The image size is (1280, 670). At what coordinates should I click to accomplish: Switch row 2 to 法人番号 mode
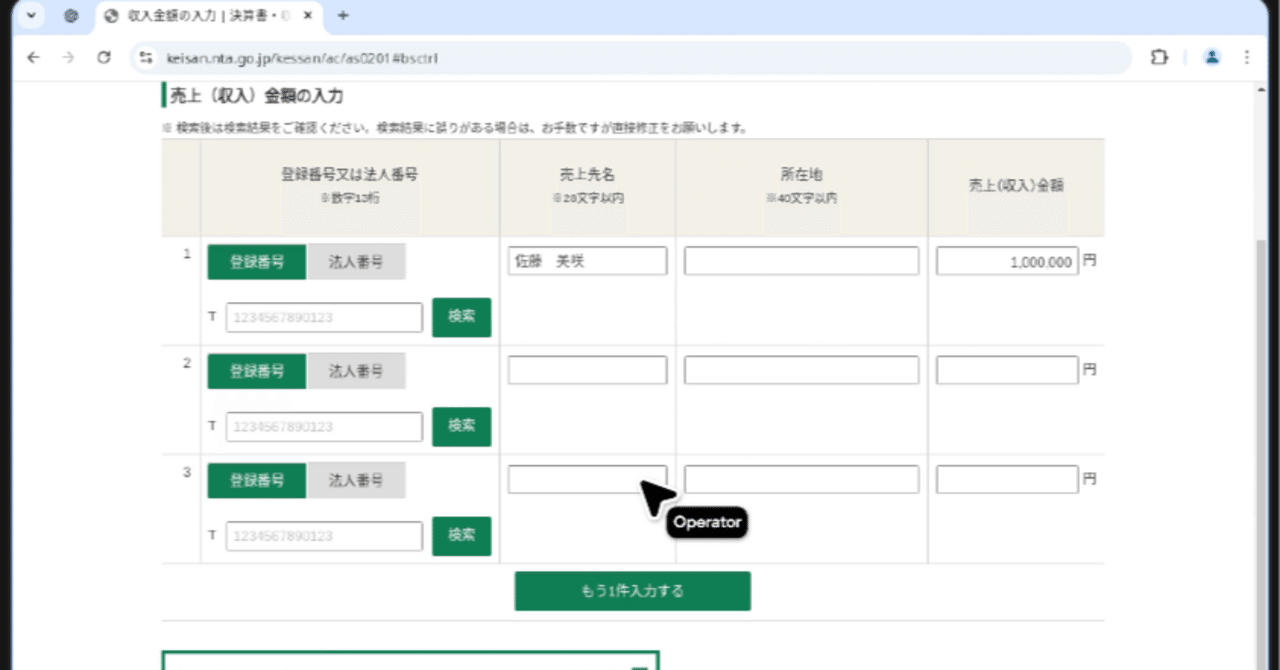tap(357, 370)
